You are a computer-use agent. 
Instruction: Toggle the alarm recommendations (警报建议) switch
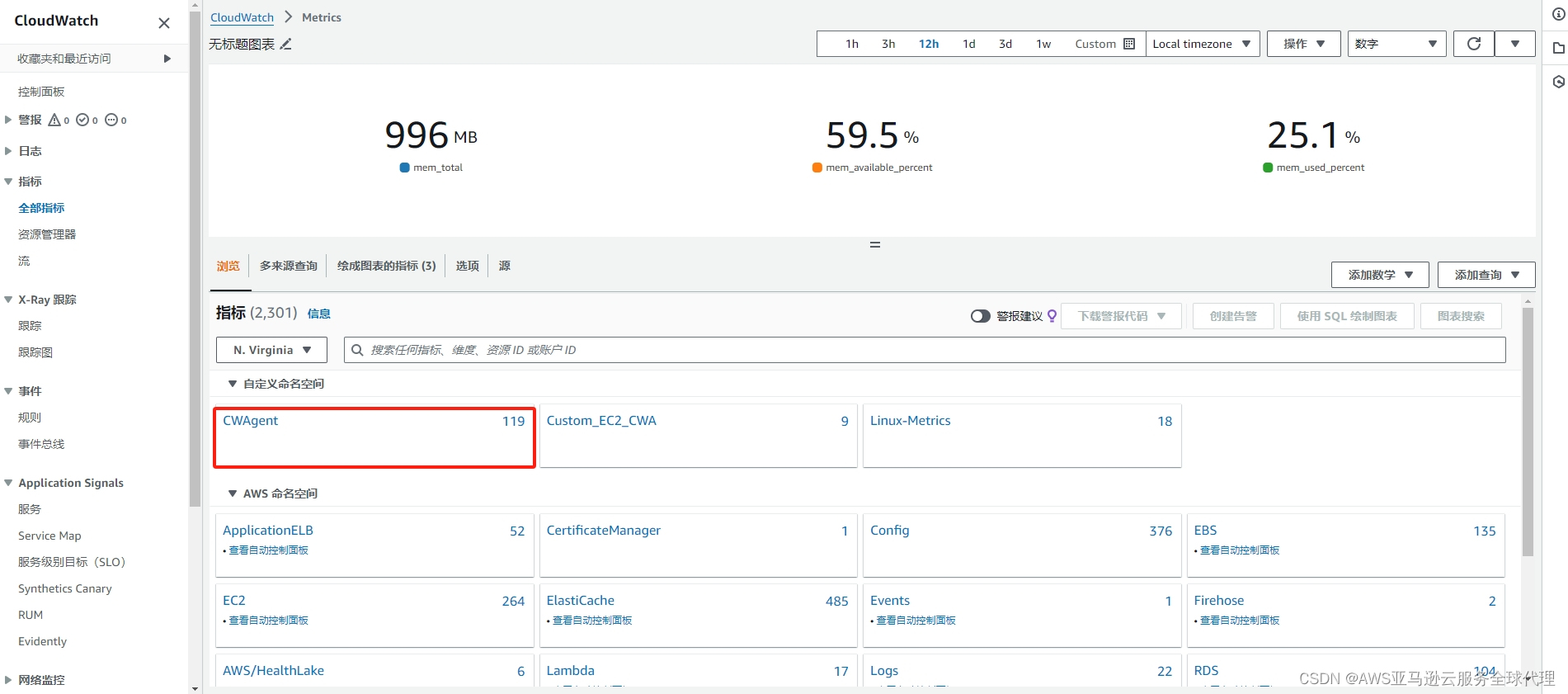[980, 316]
